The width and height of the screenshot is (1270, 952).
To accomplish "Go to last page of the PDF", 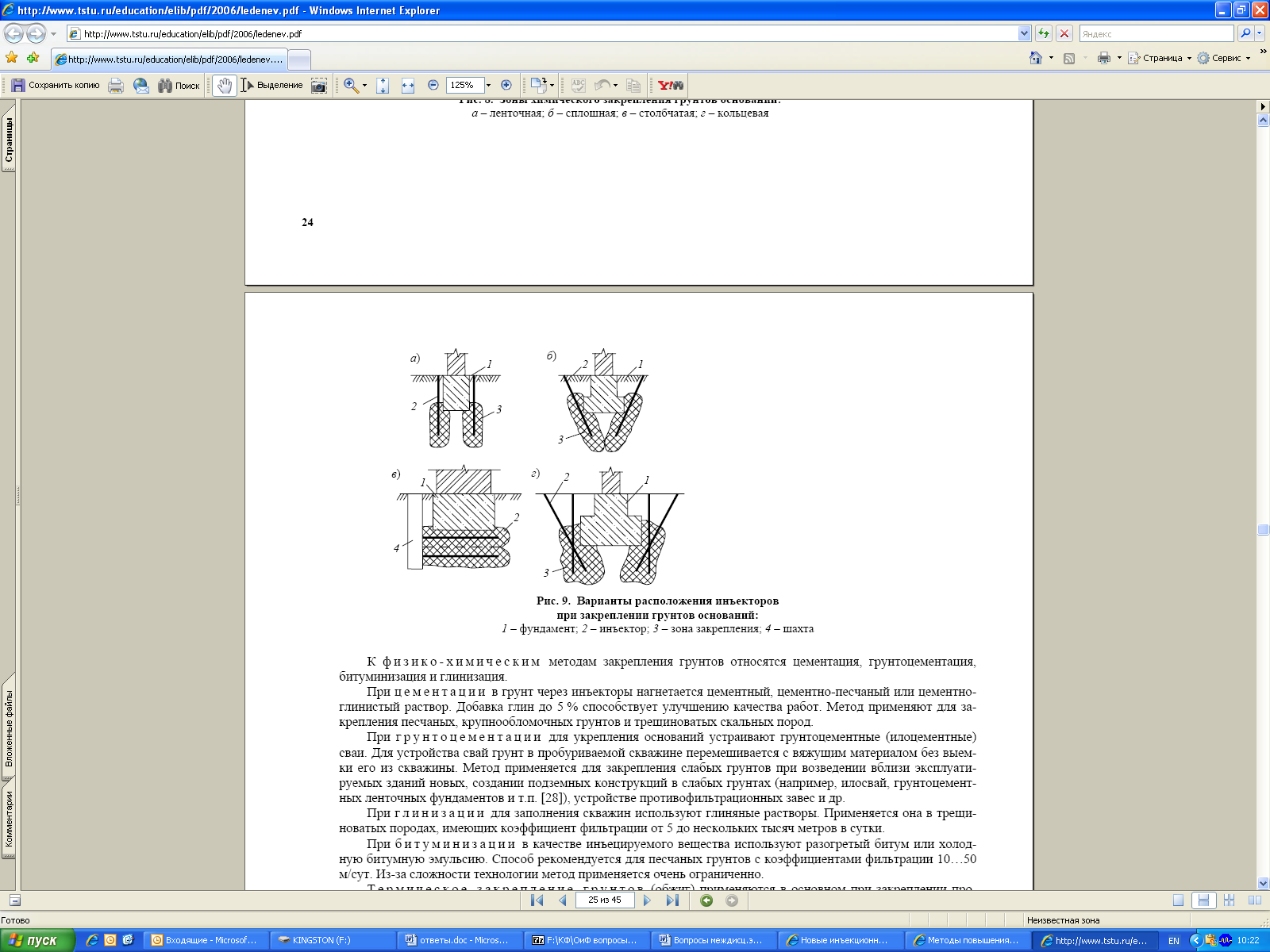I will [x=672, y=900].
